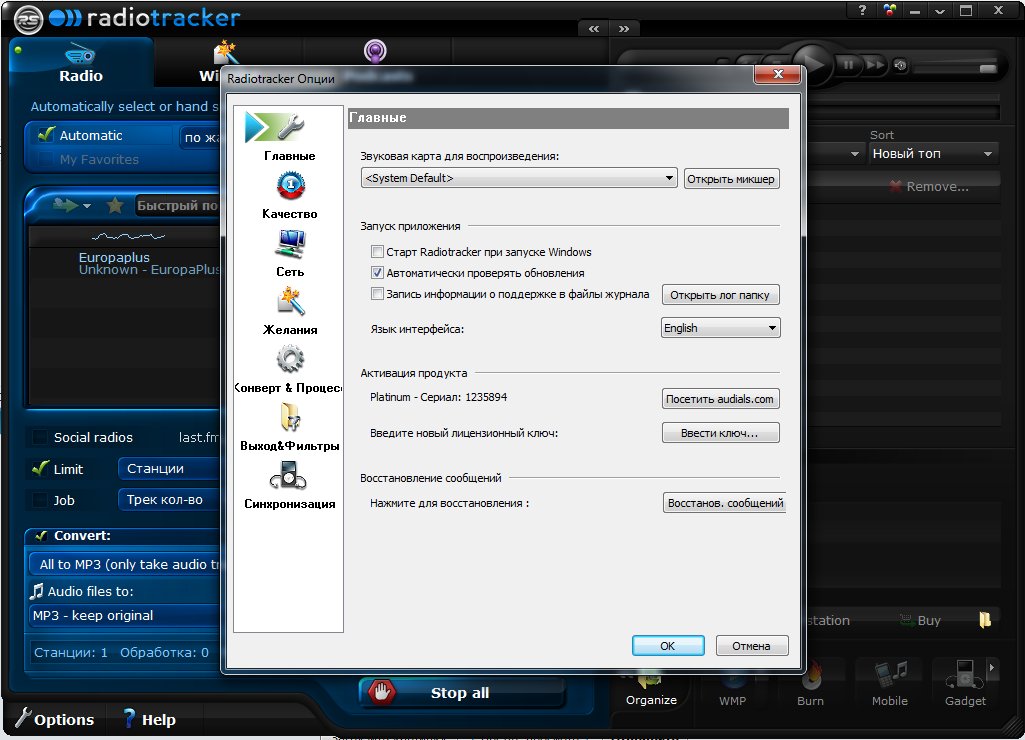The width and height of the screenshot is (1025, 740).
Task: Click the pause button in player
Action: (x=848, y=64)
